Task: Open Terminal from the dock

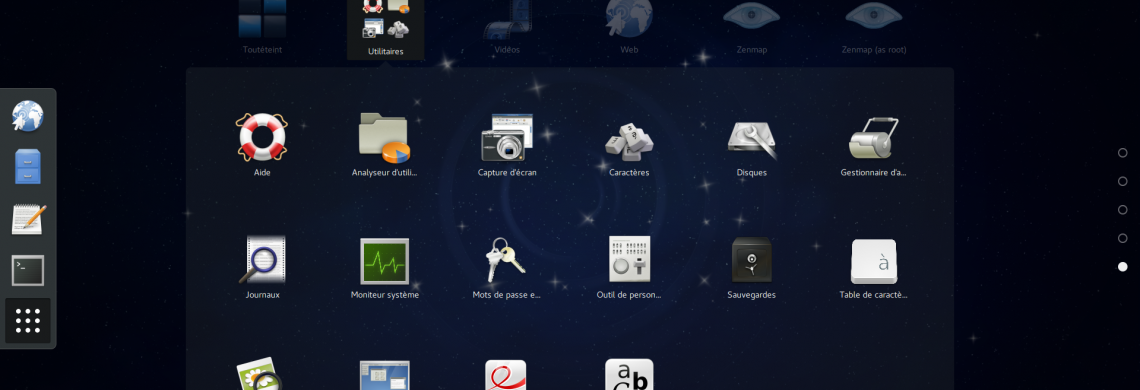Action: coord(28,270)
